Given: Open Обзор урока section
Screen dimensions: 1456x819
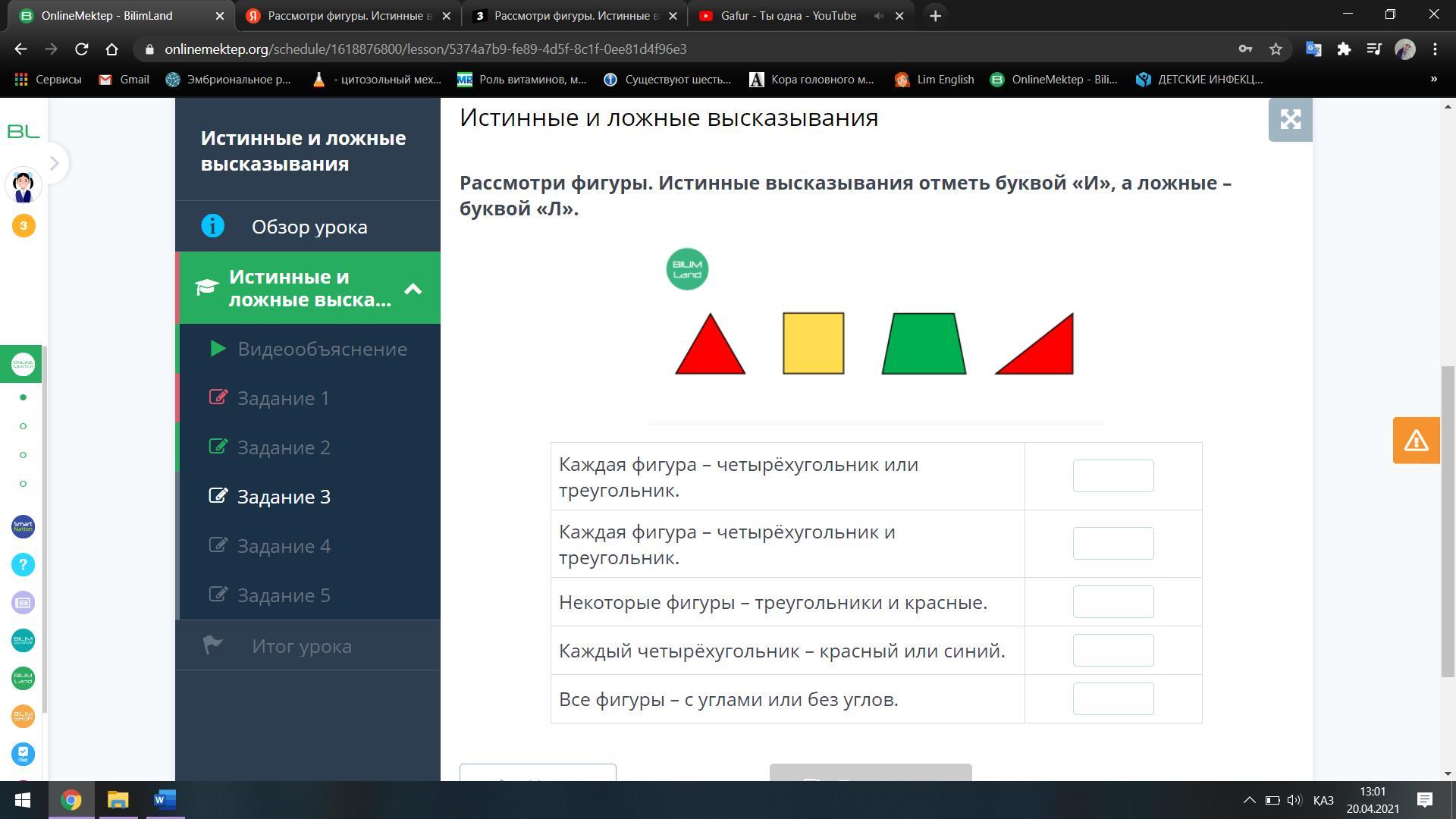Looking at the screenshot, I should 309,227.
